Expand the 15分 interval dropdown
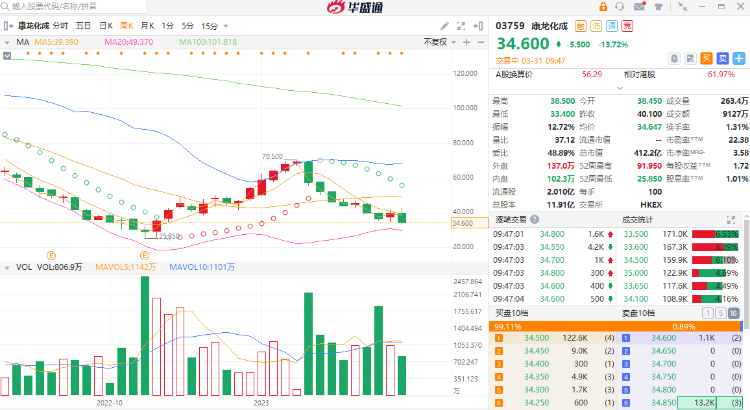750x410 pixels. [212, 25]
